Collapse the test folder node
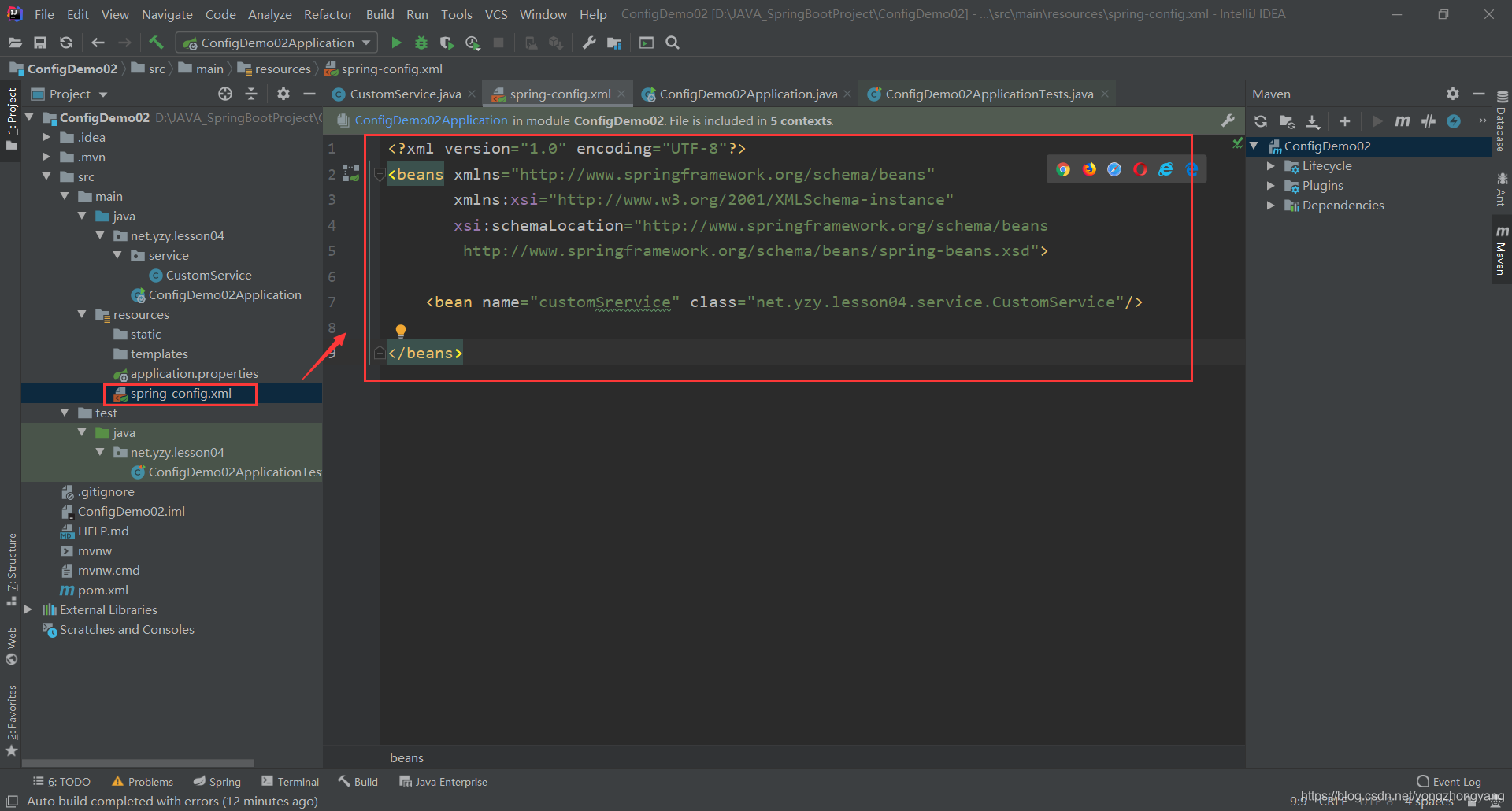Viewport: 1512px width, 811px height. 65,413
